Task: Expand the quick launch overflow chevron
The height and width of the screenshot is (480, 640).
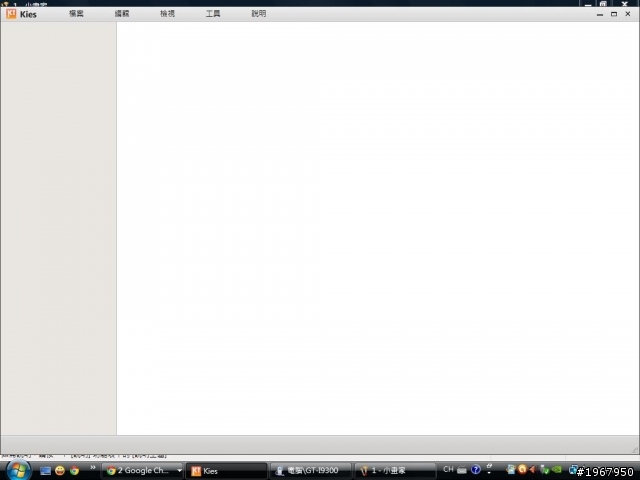Action: pos(93,468)
